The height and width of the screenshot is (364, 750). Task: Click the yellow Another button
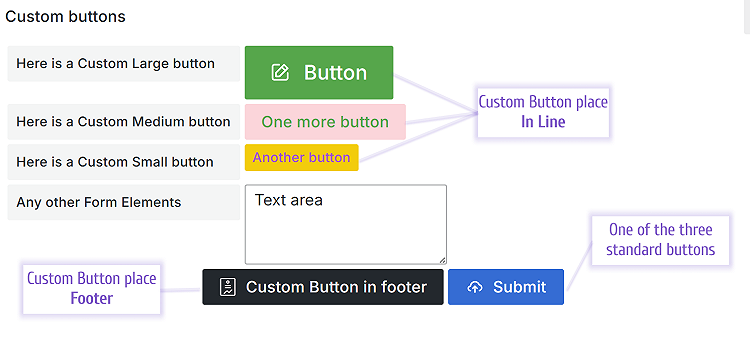click(x=301, y=157)
